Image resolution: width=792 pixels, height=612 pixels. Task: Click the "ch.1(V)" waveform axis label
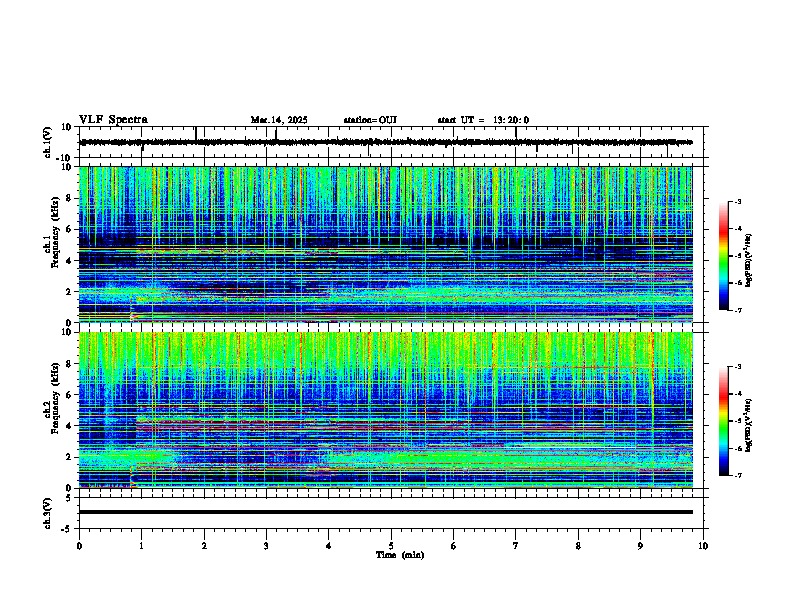(x=47, y=142)
